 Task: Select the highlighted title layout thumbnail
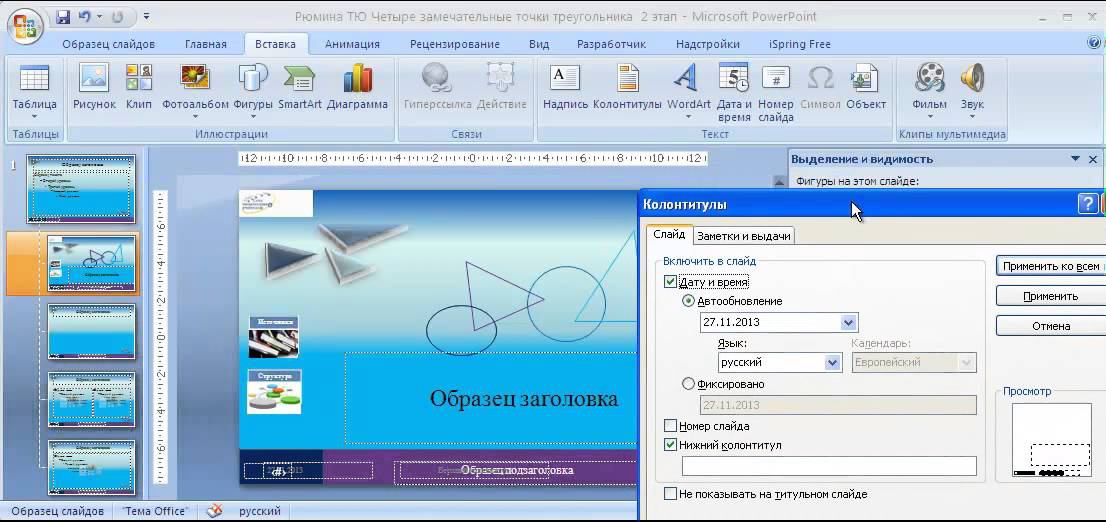[x=90, y=264]
